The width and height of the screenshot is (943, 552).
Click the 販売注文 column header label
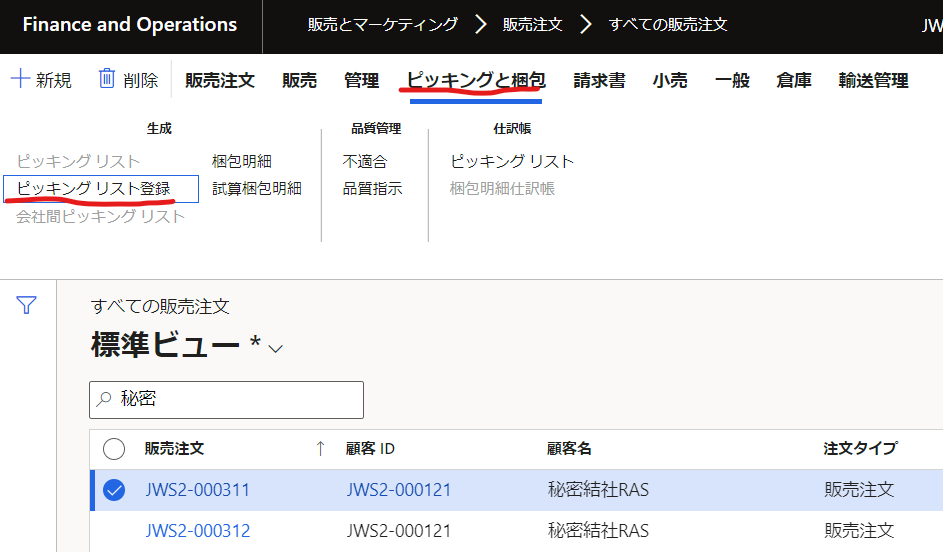174,449
